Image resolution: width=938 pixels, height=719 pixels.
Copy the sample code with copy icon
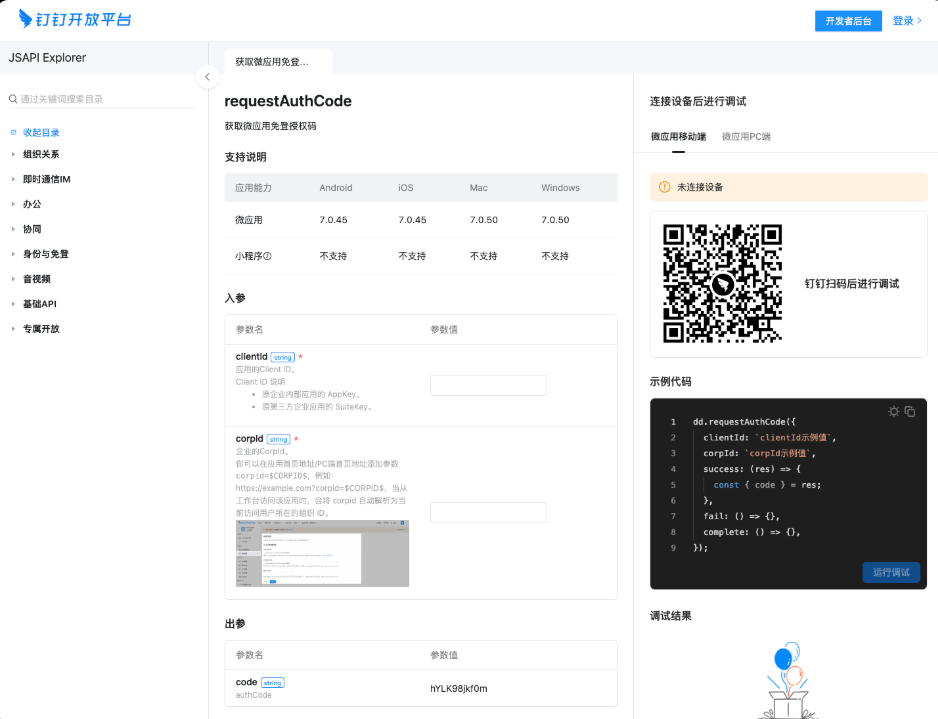click(x=910, y=412)
